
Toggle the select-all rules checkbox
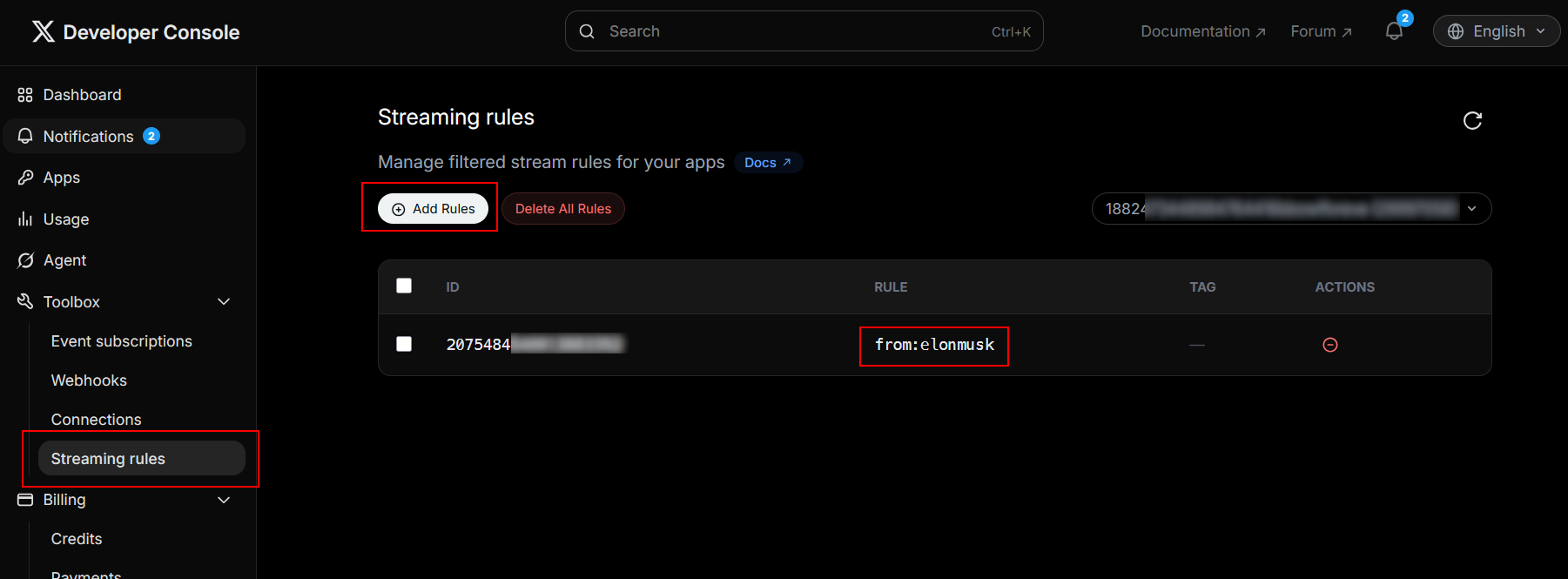pyautogui.click(x=404, y=286)
